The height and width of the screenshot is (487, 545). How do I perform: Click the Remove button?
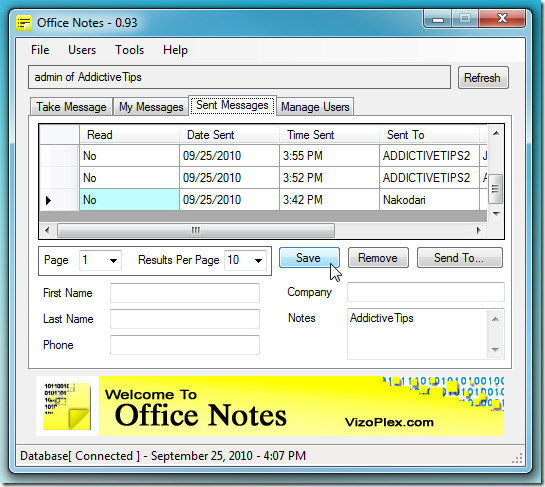tap(378, 258)
